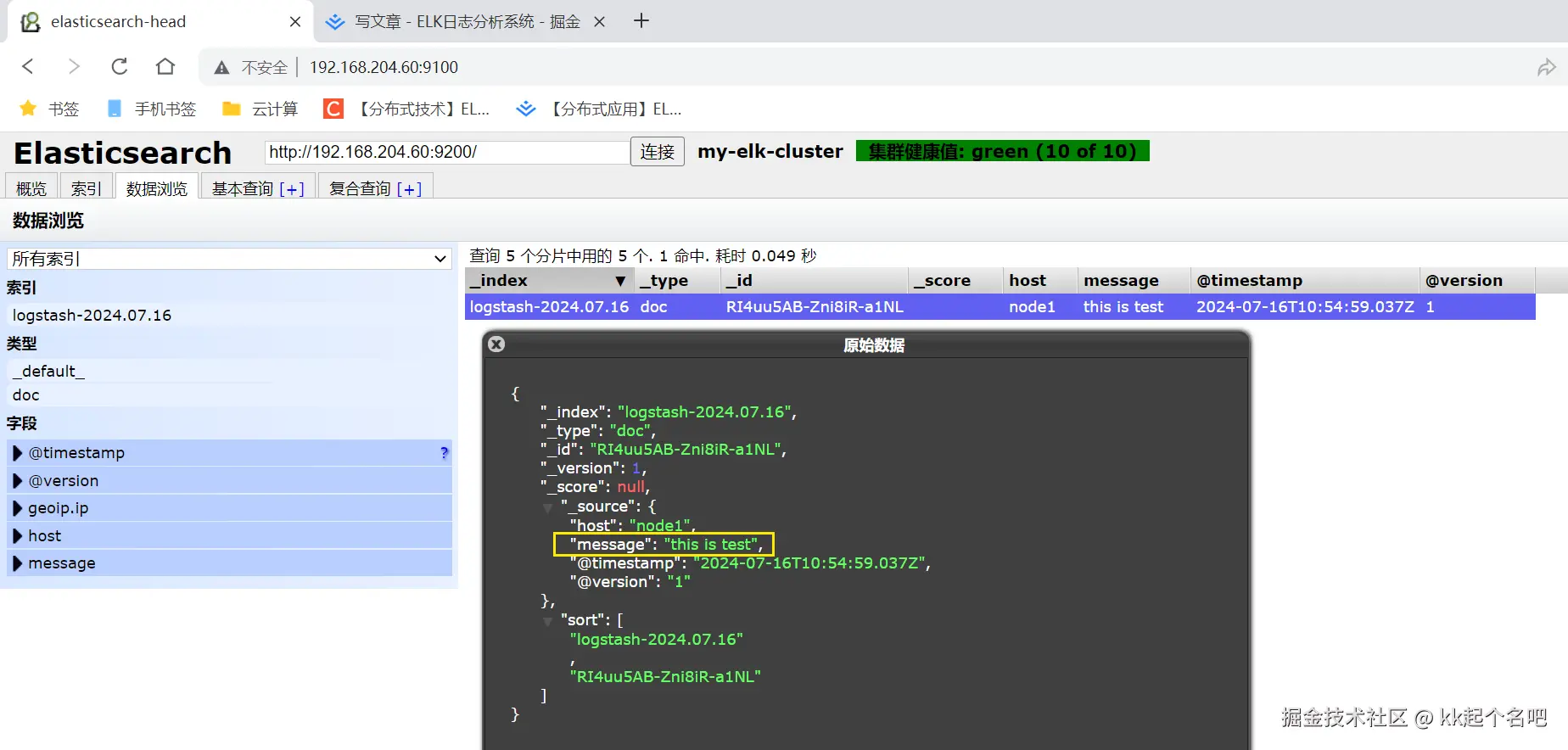The height and width of the screenshot is (750, 1568).
Task: Open the 书签 star bookmark
Action: point(49,109)
